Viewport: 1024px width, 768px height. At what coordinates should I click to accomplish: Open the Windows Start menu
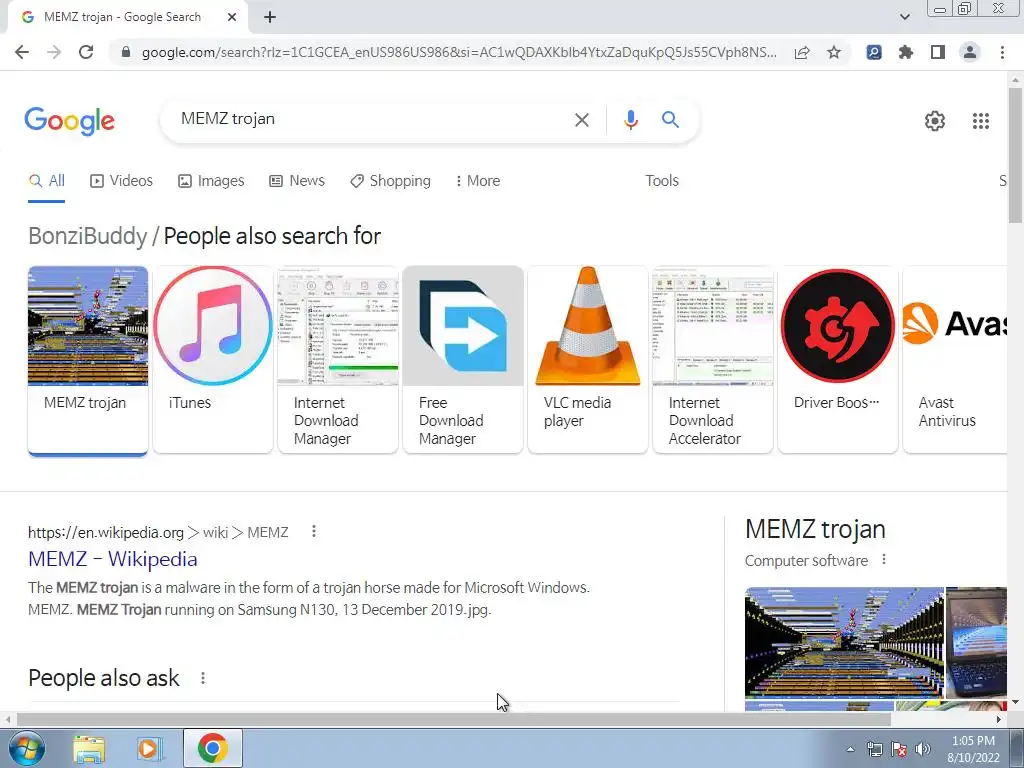[26, 748]
